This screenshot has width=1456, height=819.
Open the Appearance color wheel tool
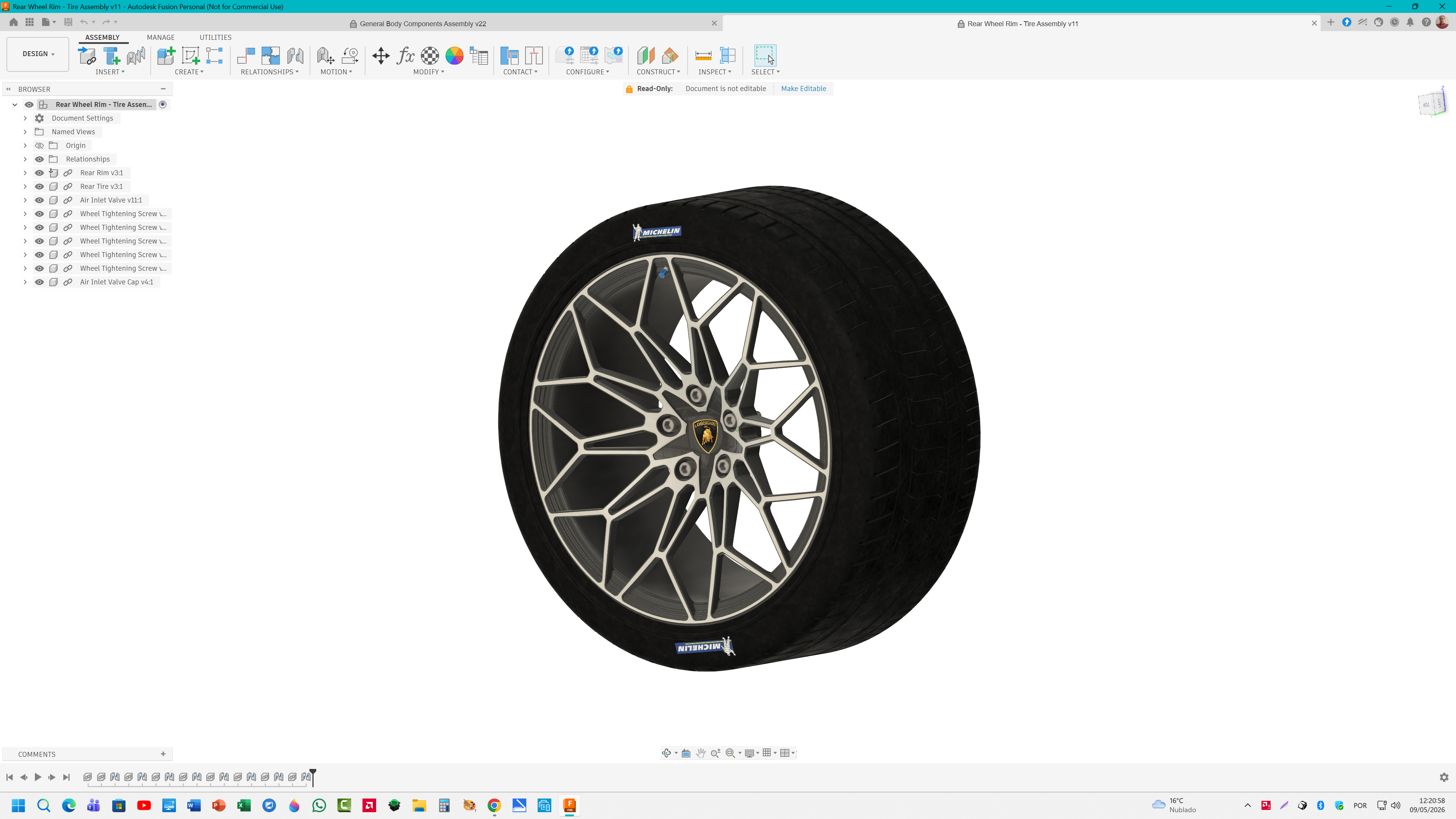455,55
